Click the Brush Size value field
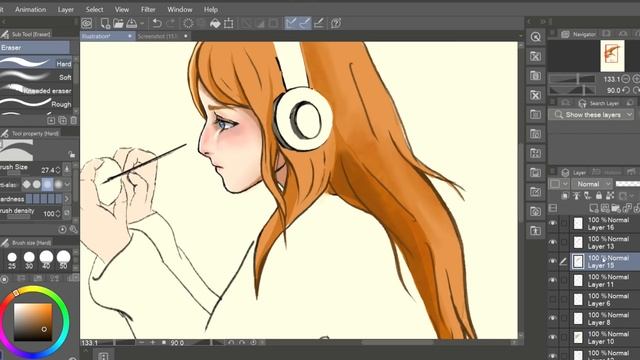The image size is (640, 360). click(48, 170)
